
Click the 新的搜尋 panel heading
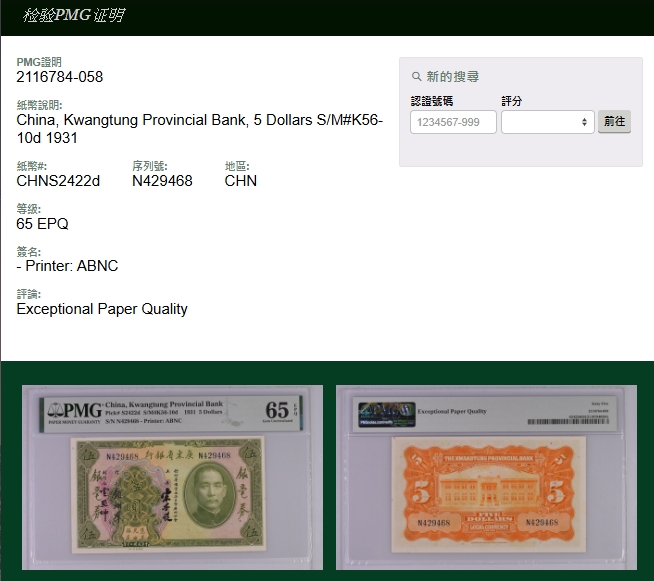(453, 77)
